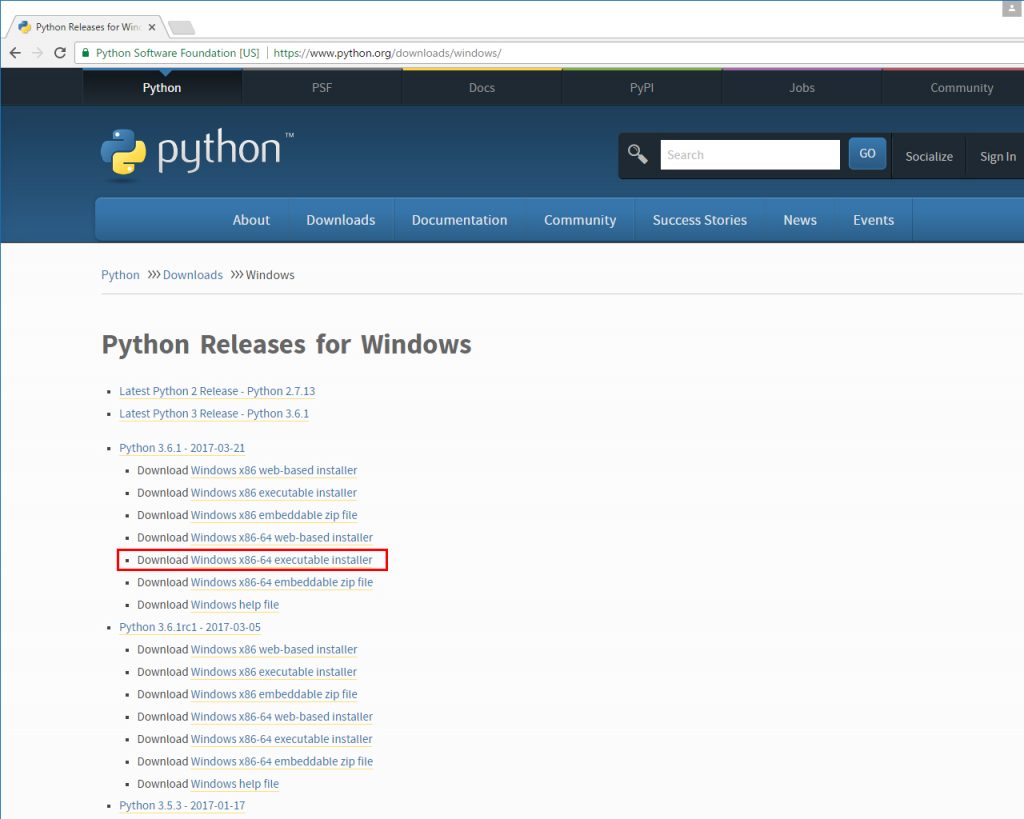Click the browser forward arrow

click(40, 52)
